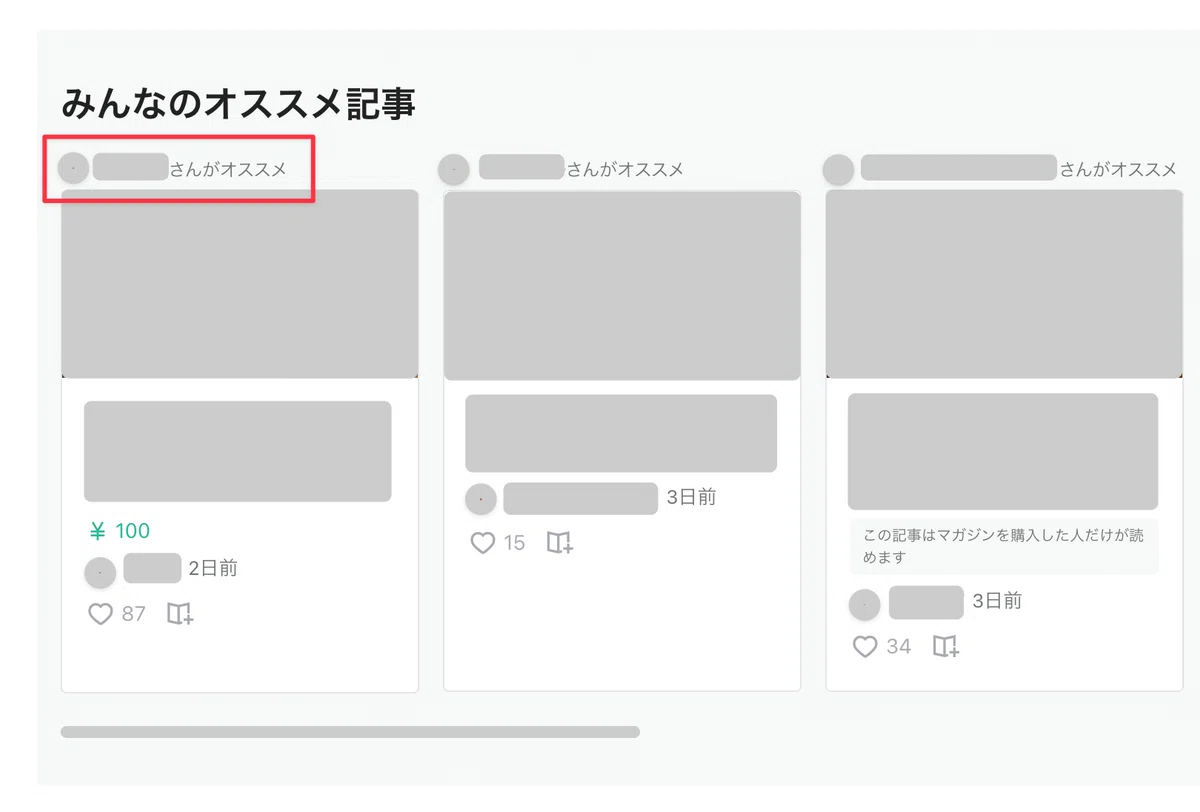Click the この記事はマガジンを購入した人だけが読めます notice

pos(1004,546)
